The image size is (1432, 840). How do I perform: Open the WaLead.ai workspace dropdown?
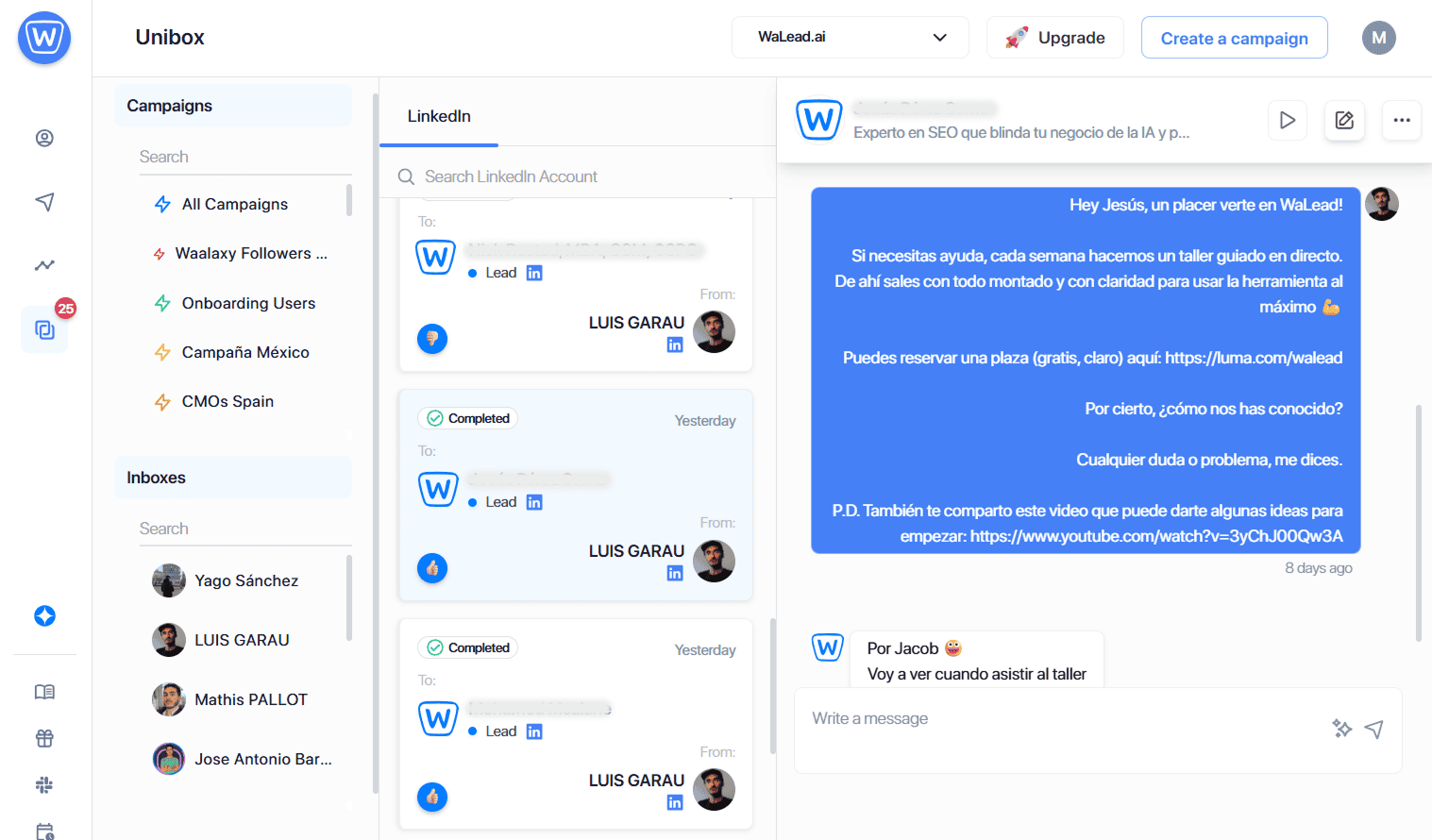click(x=851, y=37)
